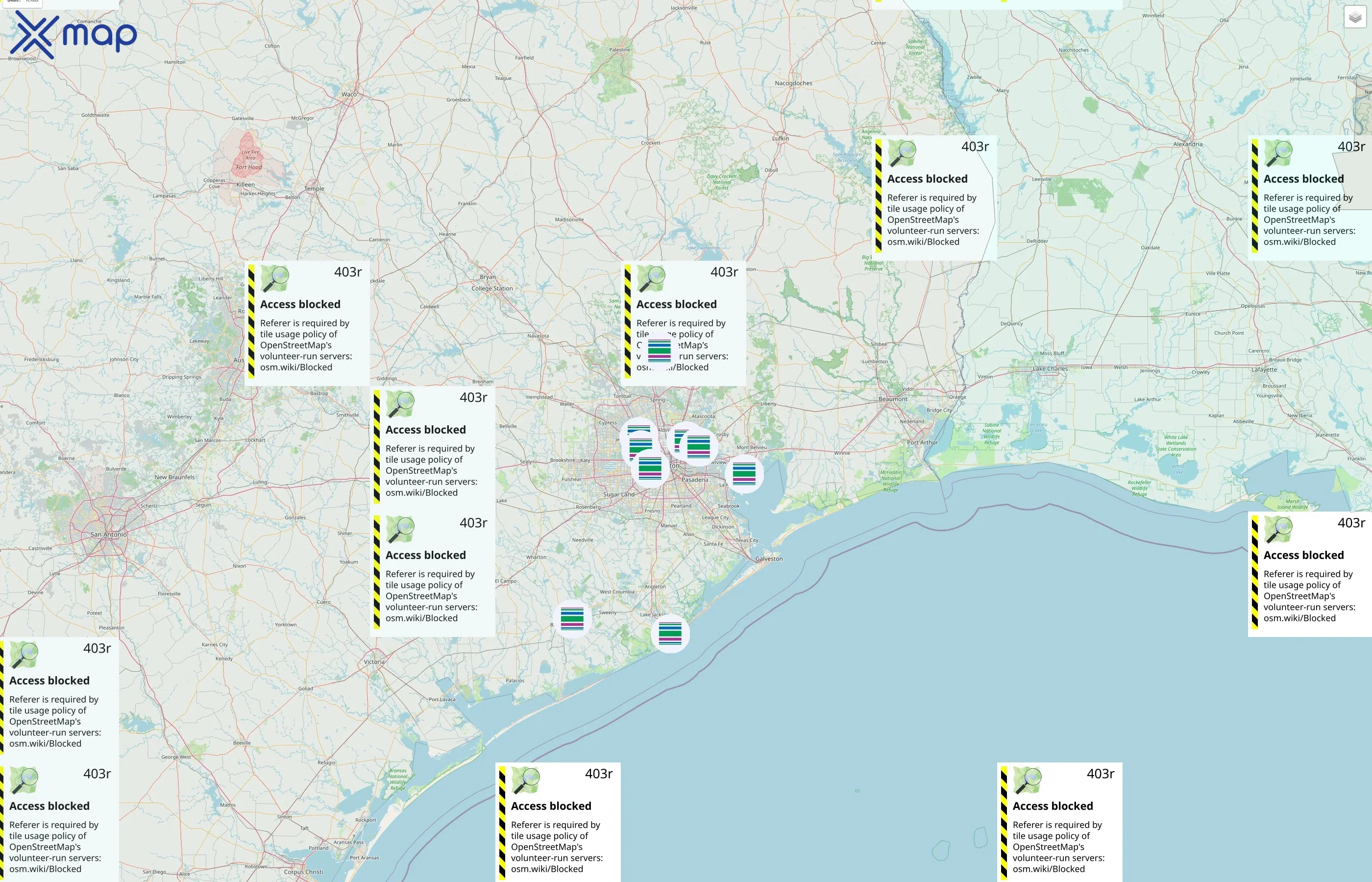The height and width of the screenshot is (882, 1372).
Task: Click the Alexandria city label
Action: click(x=1188, y=145)
